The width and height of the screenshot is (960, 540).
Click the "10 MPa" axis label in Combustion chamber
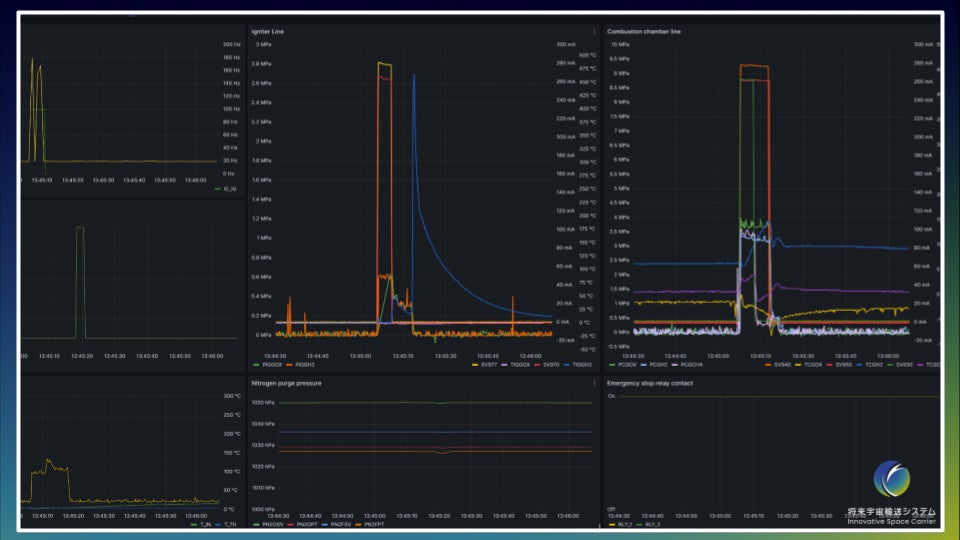click(620, 45)
